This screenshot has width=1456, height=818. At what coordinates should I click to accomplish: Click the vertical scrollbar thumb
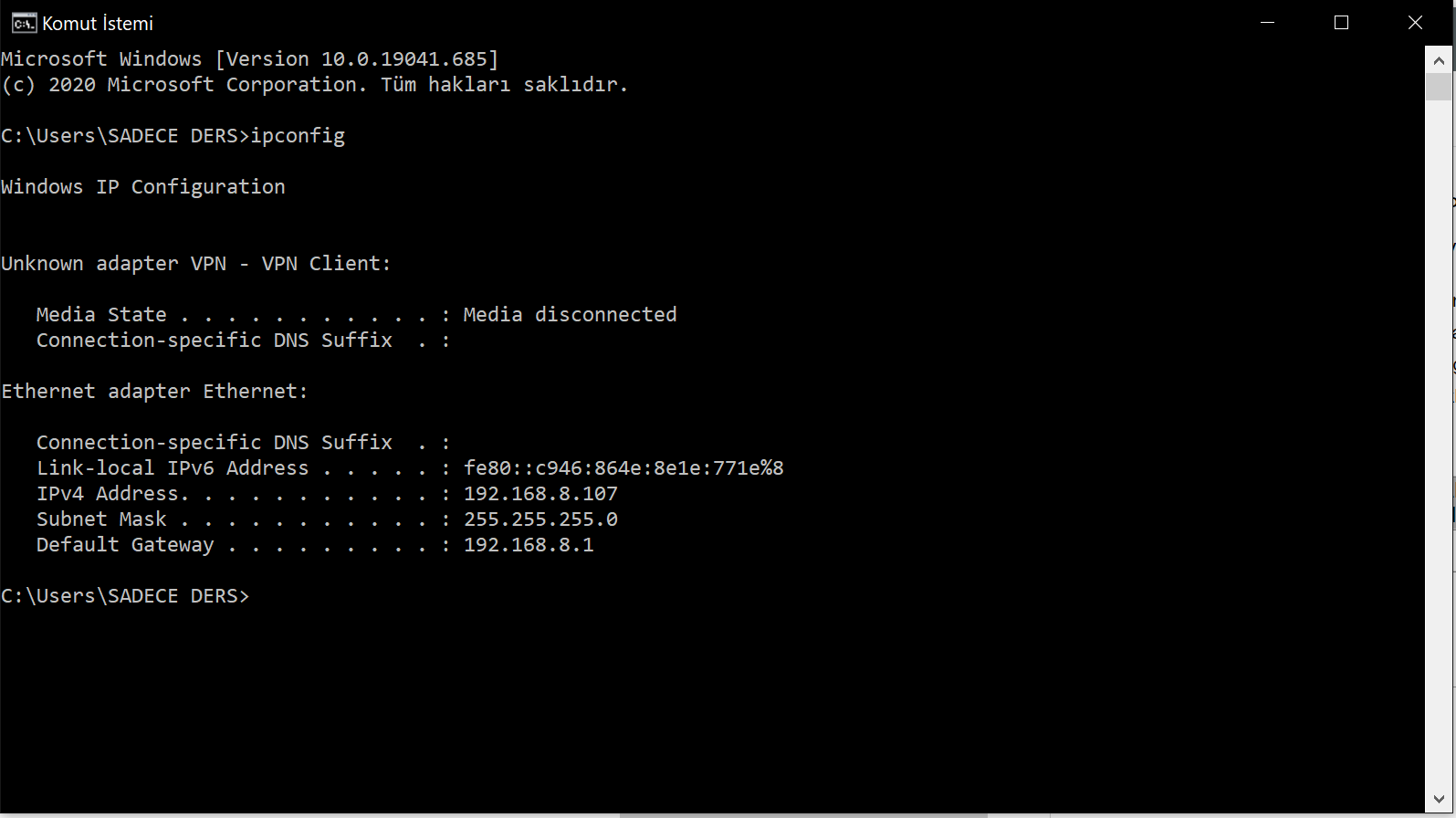coord(1439,87)
